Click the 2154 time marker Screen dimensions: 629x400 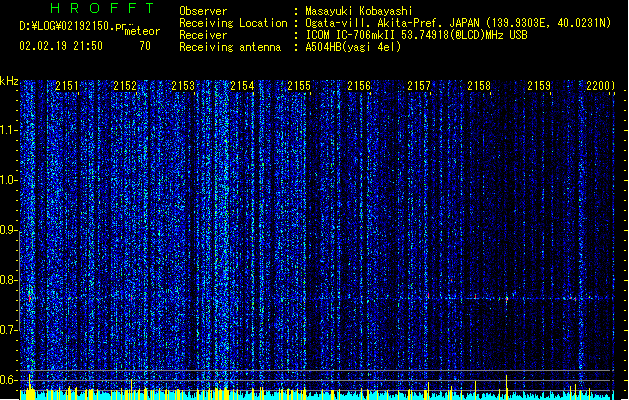(242, 86)
